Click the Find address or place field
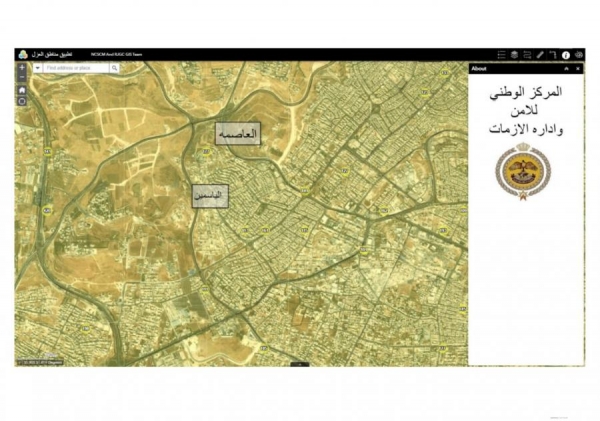Image resolution: width=600 pixels, height=421 pixels. click(x=75, y=68)
